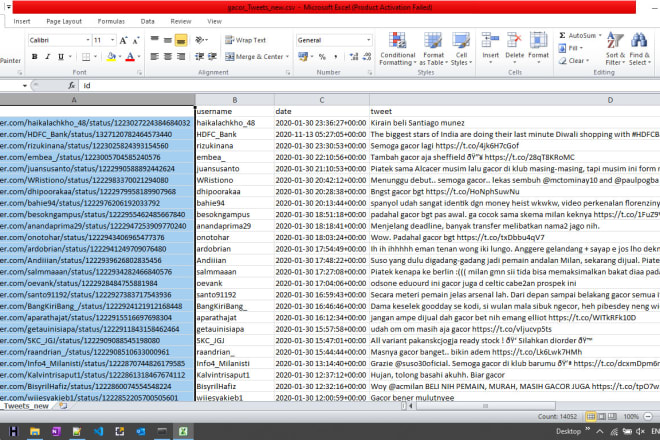Toggle italic formatting

pos(48,56)
